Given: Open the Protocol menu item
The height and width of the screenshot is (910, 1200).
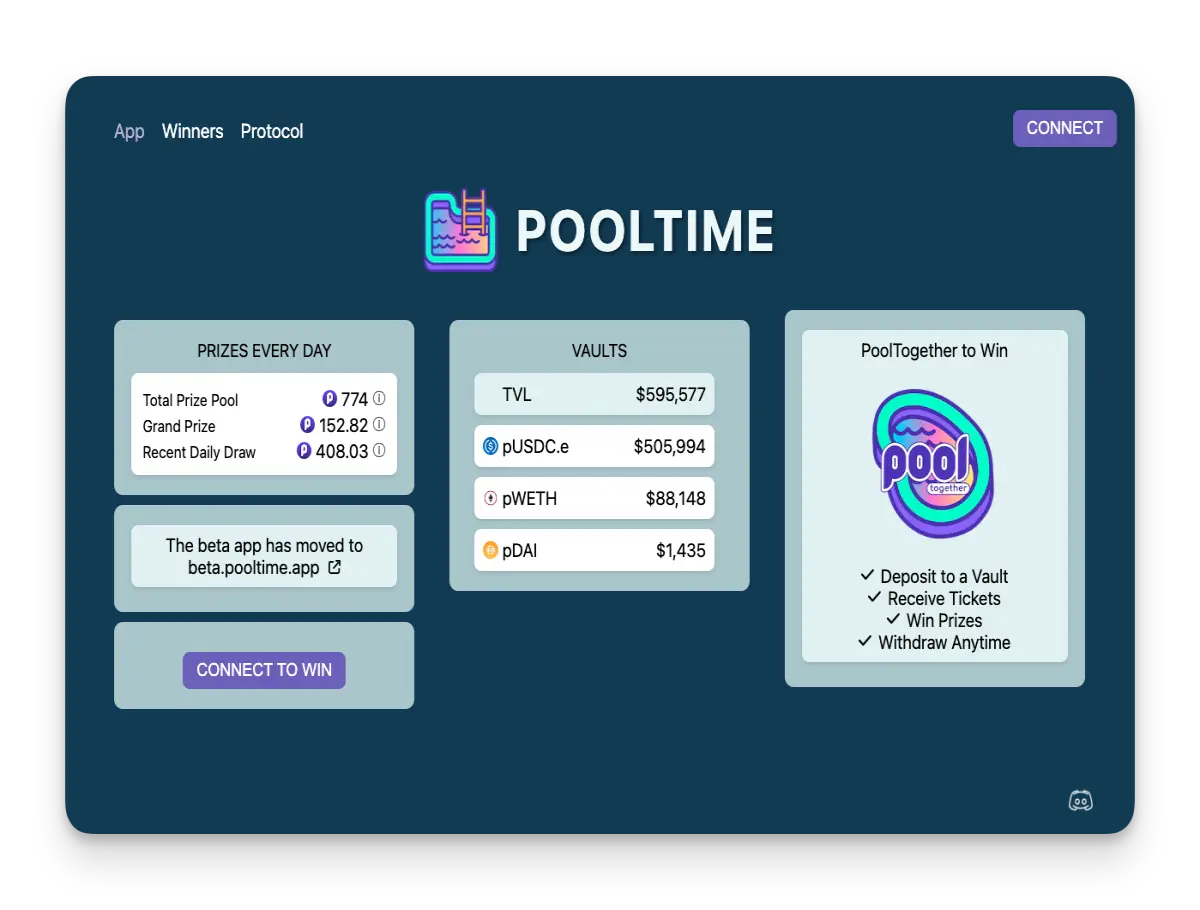Looking at the screenshot, I should (x=272, y=131).
